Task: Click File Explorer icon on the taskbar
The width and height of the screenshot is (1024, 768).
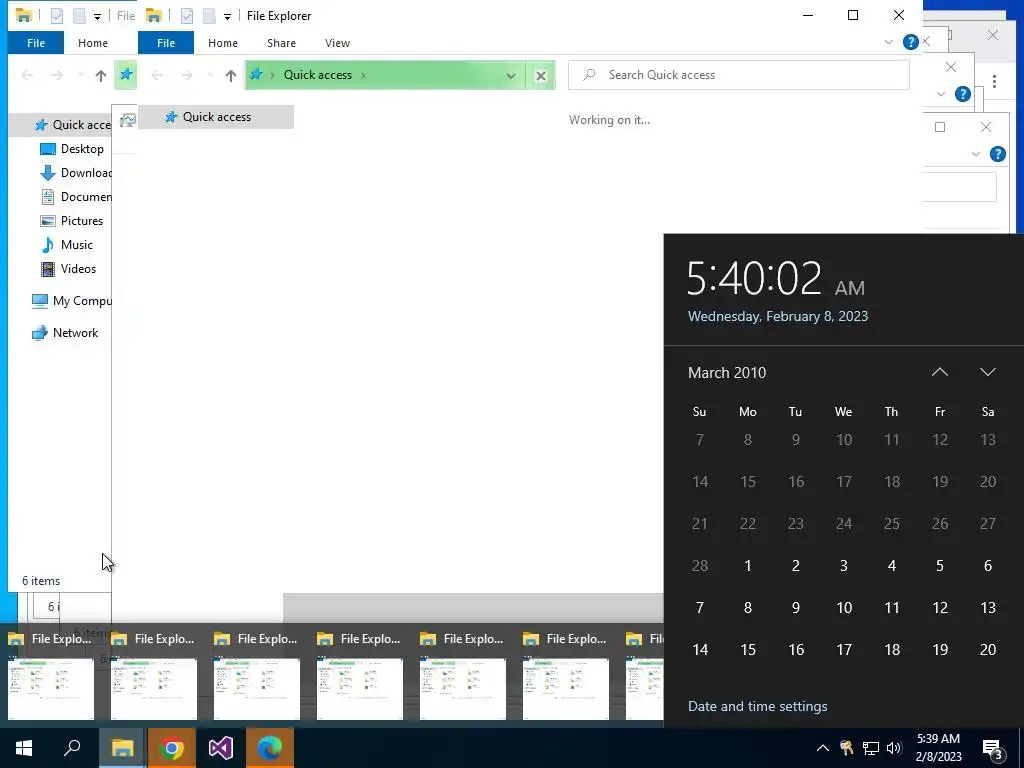Action: coord(122,748)
